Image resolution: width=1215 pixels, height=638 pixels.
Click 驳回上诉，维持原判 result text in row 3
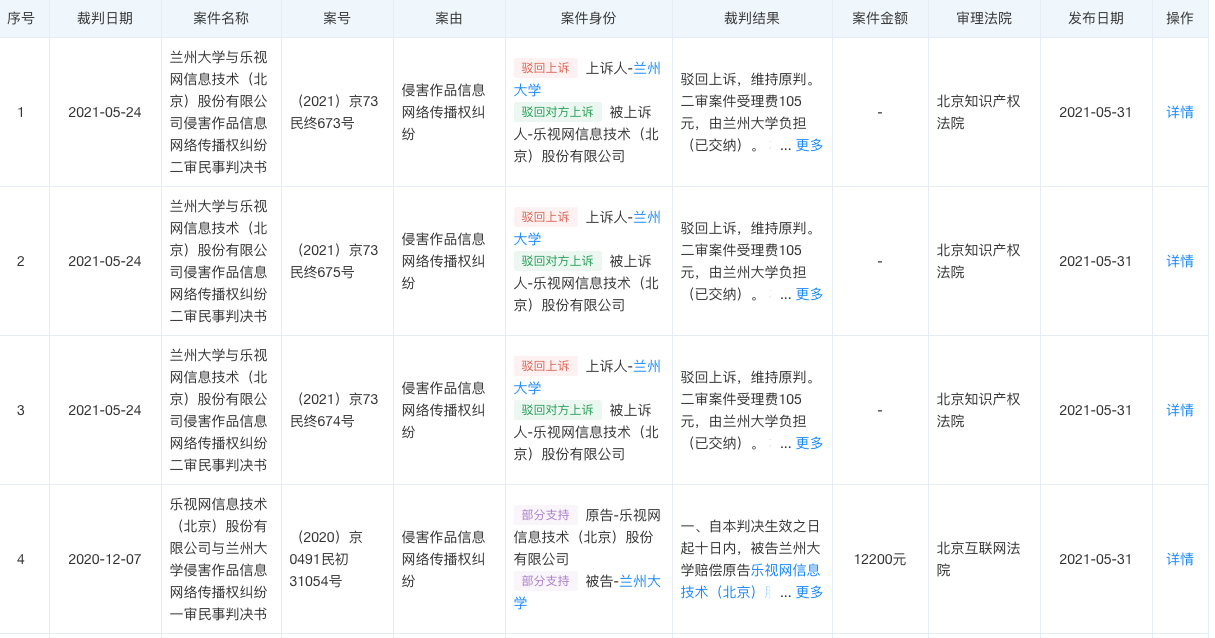click(x=749, y=377)
